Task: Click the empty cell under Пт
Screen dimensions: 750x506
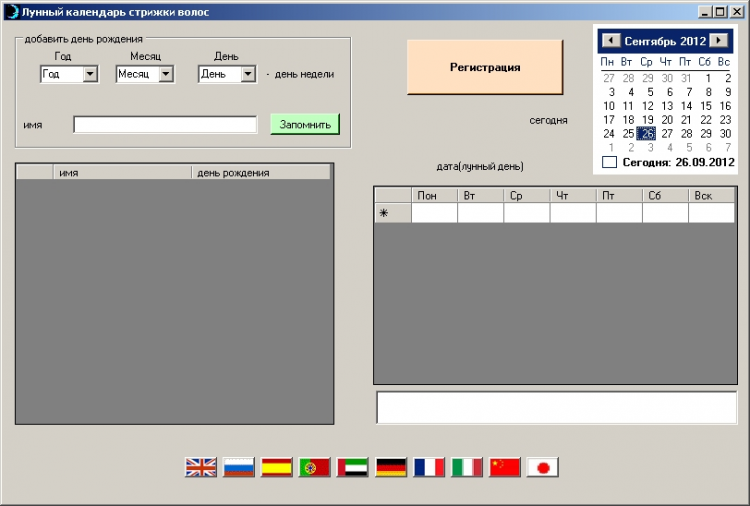Action: pyautogui.click(x=619, y=213)
